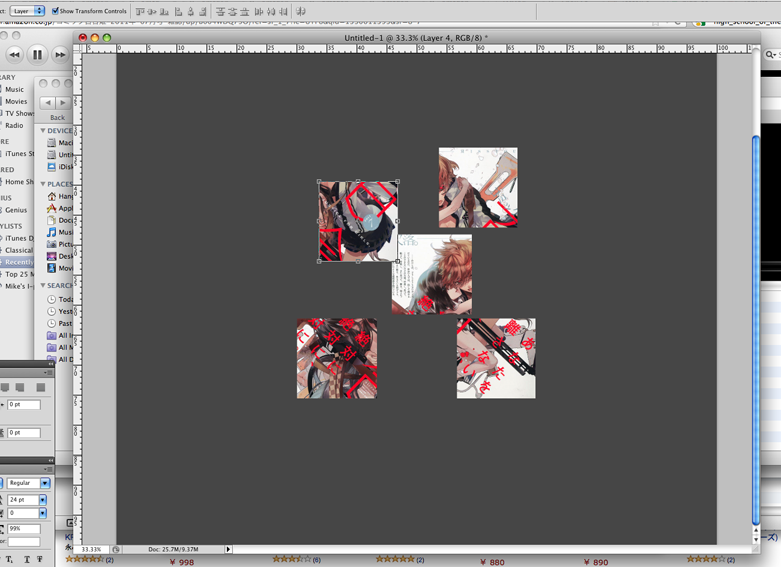Open the iDisk icon in Finder sidebar
The image size is (781, 567).
(x=51, y=166)
